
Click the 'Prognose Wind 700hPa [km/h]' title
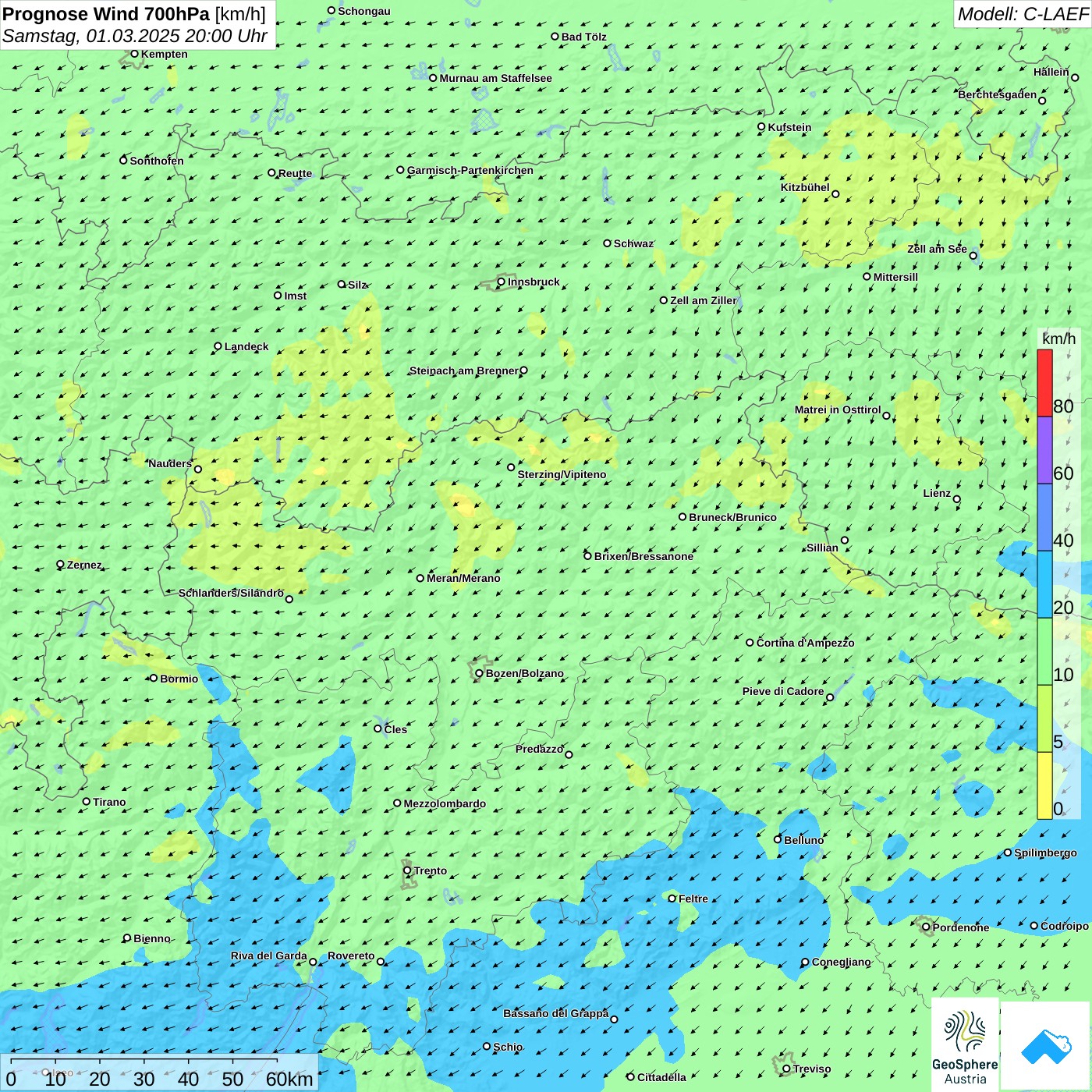(134, 14)
